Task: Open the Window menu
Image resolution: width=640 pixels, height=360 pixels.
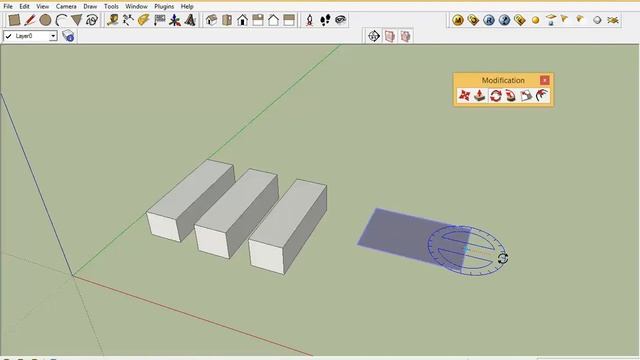Action: coord(136,7)
